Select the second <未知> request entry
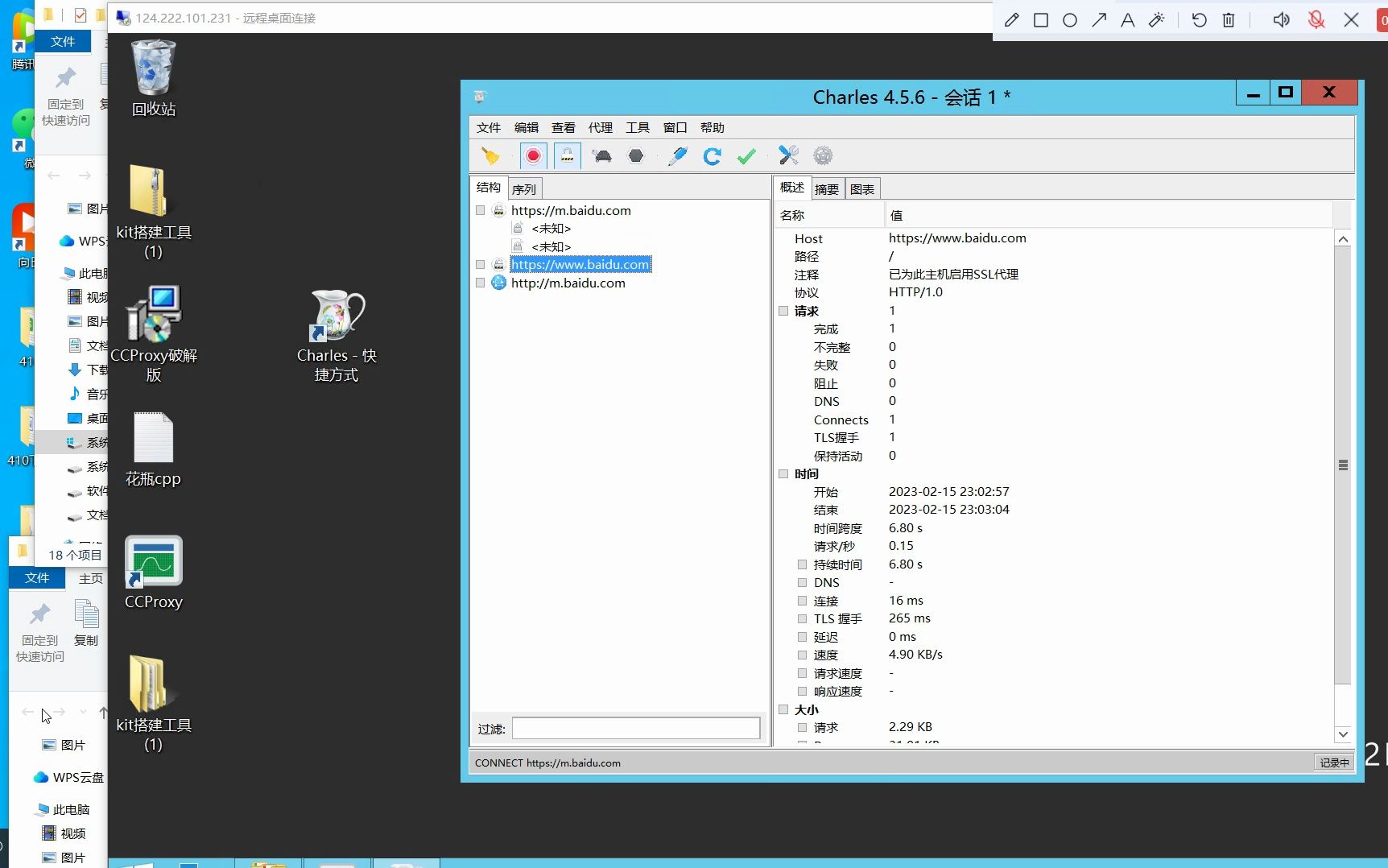The width and height of the screenshot is (1388, 868). [x=551, y=246]
